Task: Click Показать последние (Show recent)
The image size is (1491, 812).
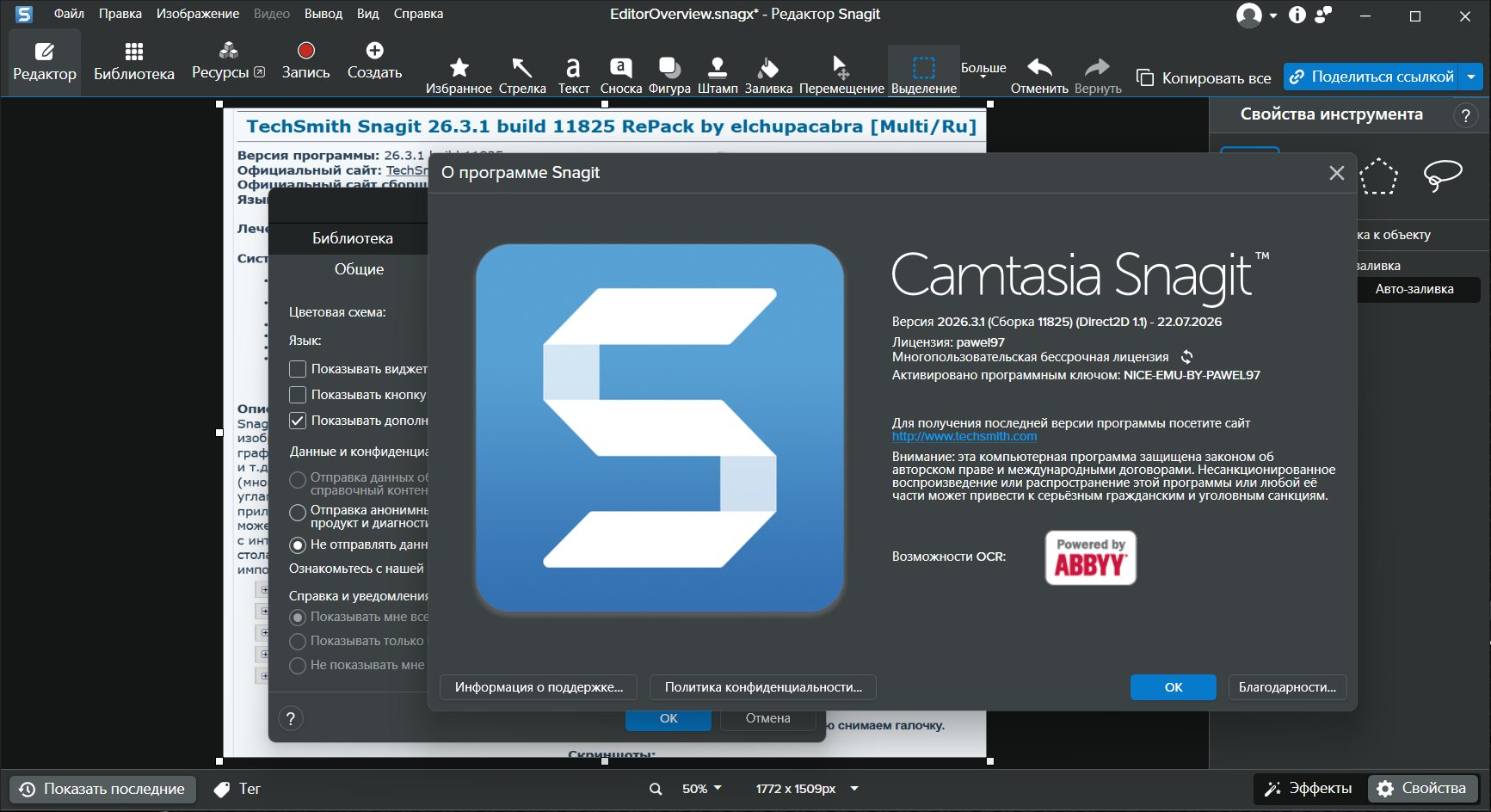Action: [x=103, y=789]
